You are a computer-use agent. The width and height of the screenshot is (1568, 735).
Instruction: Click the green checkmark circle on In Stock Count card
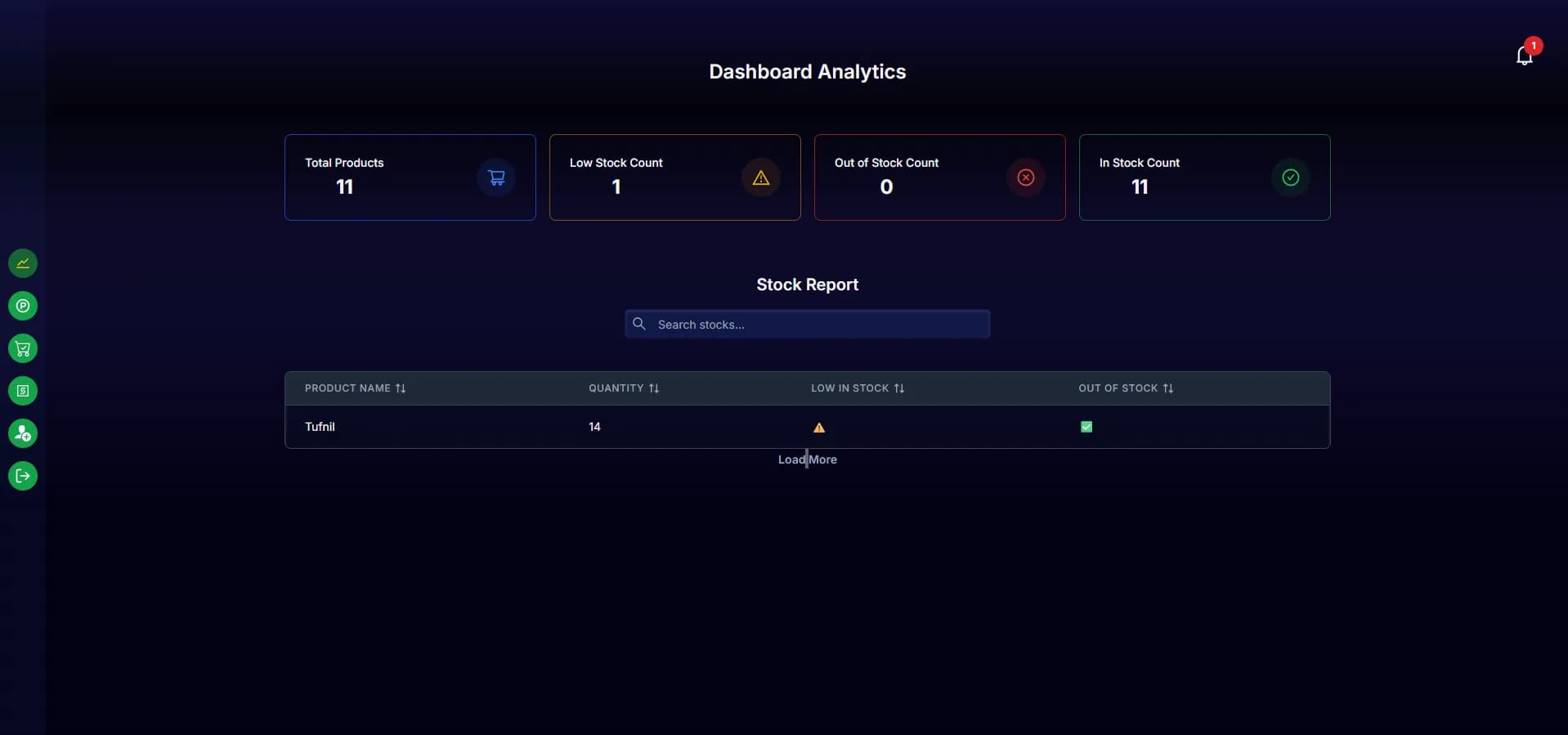pos(1291,177)
